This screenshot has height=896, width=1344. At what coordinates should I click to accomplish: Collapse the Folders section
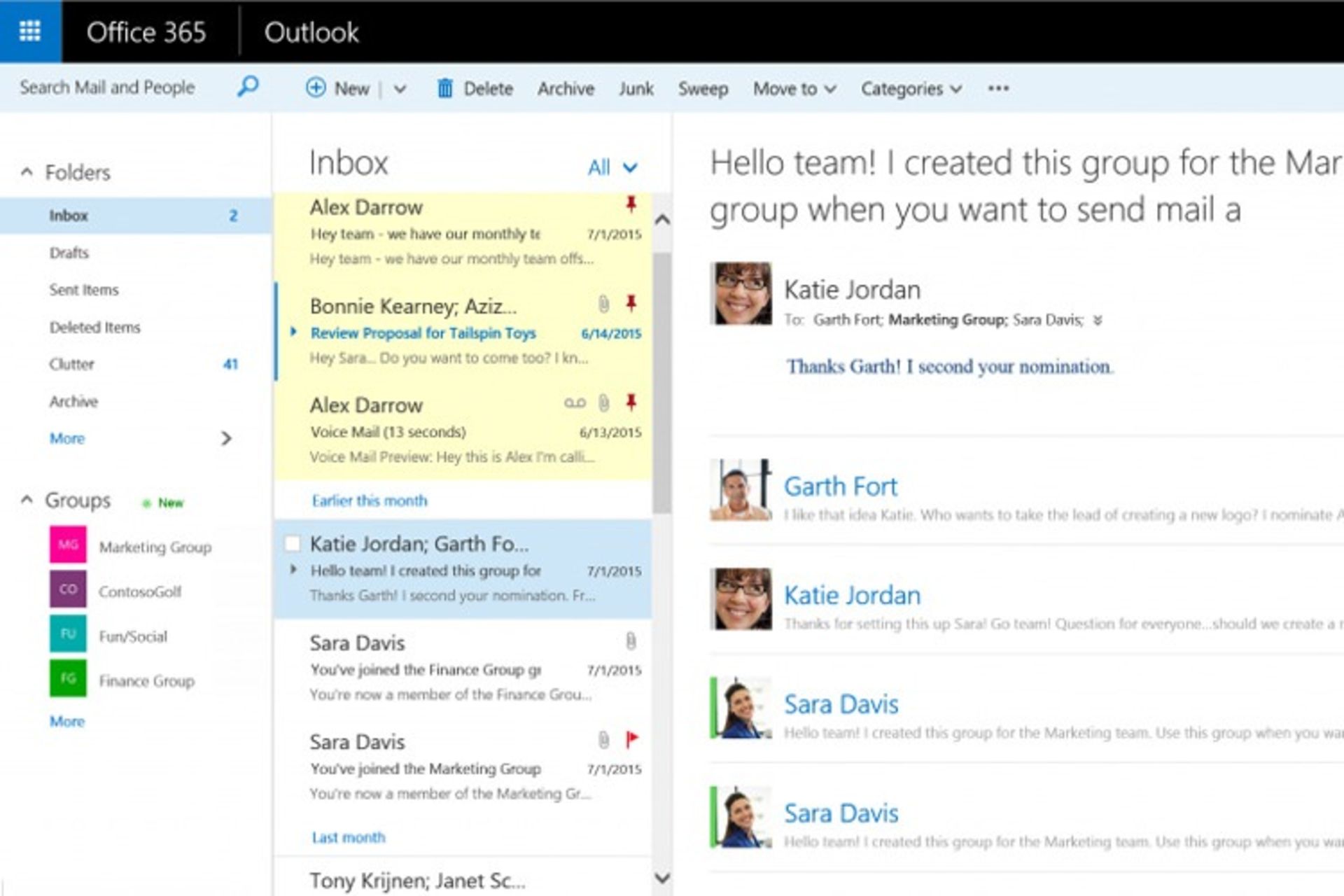pos(27,171)
